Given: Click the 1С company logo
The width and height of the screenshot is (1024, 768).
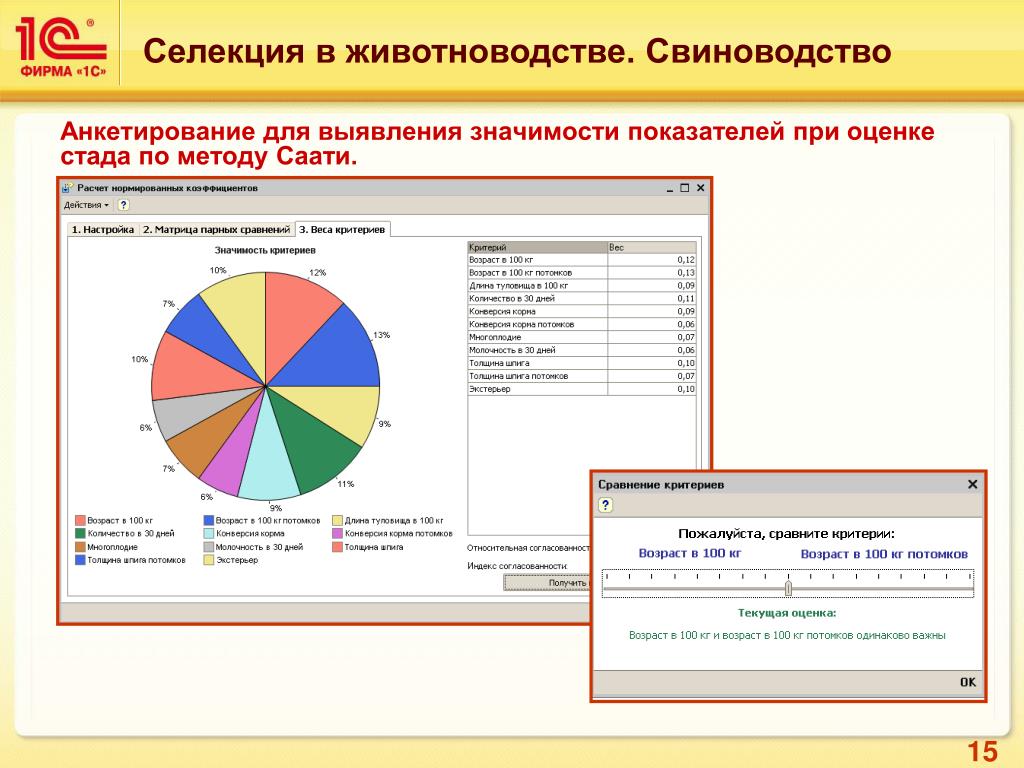Looking at the screenshot, I should (61, 47).
